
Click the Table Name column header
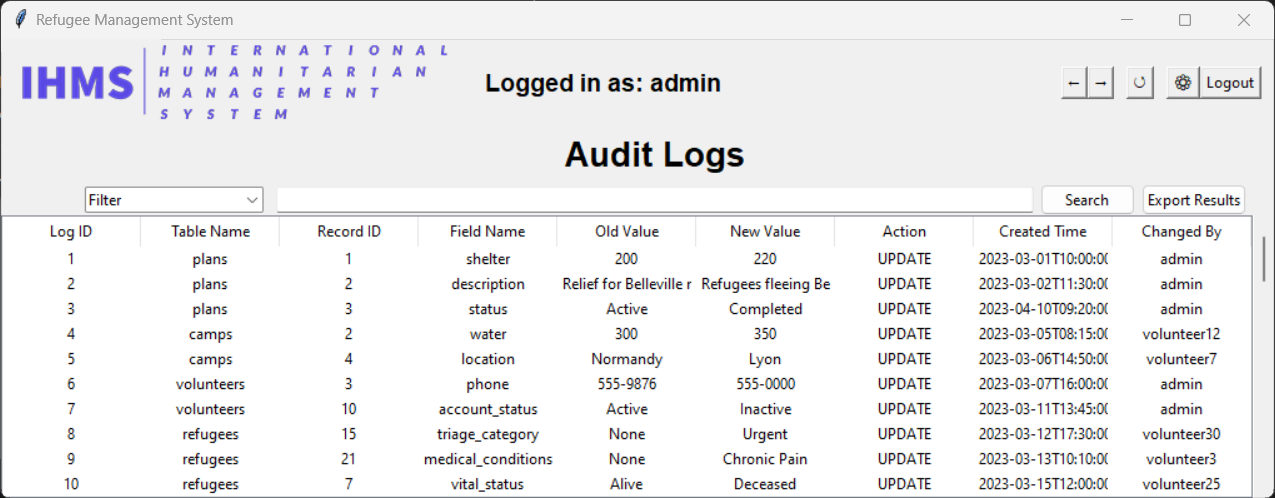(210, 231)
